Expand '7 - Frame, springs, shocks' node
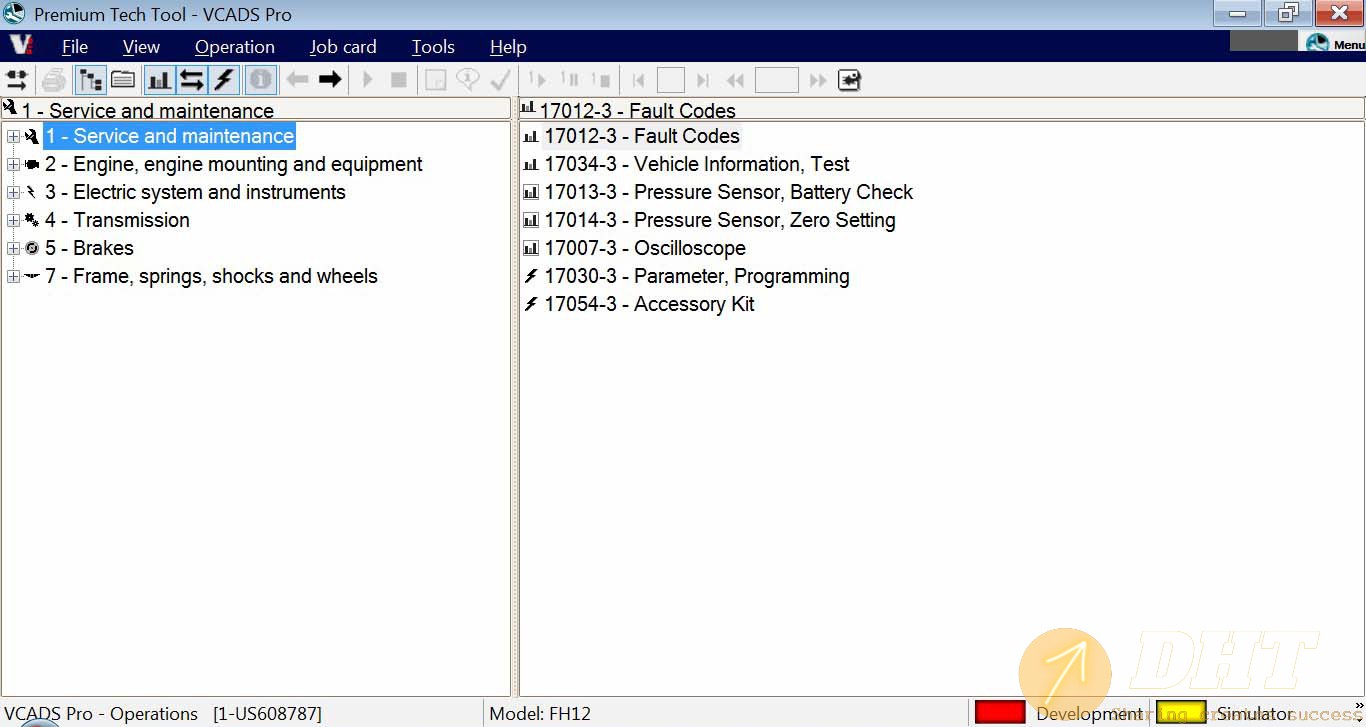Viewport: 1366px width, 727px height. click(x=13, y=276)
